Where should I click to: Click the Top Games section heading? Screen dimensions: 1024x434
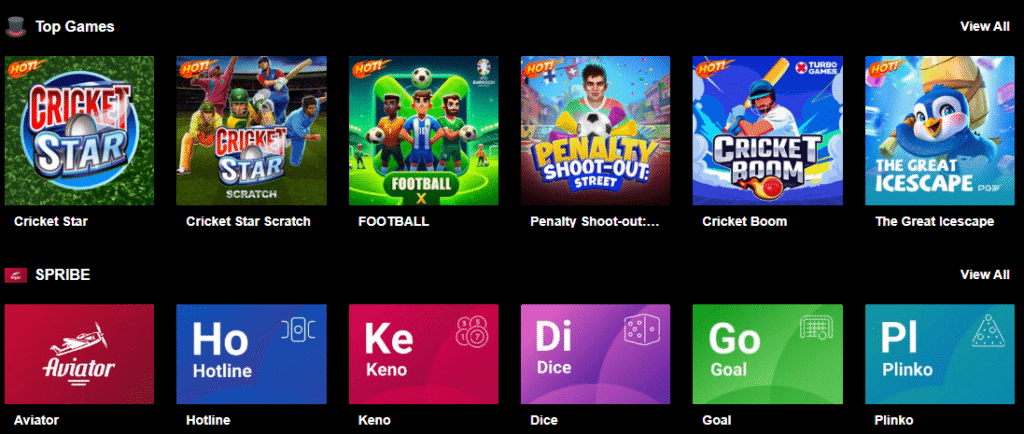[x=74, y=27]
